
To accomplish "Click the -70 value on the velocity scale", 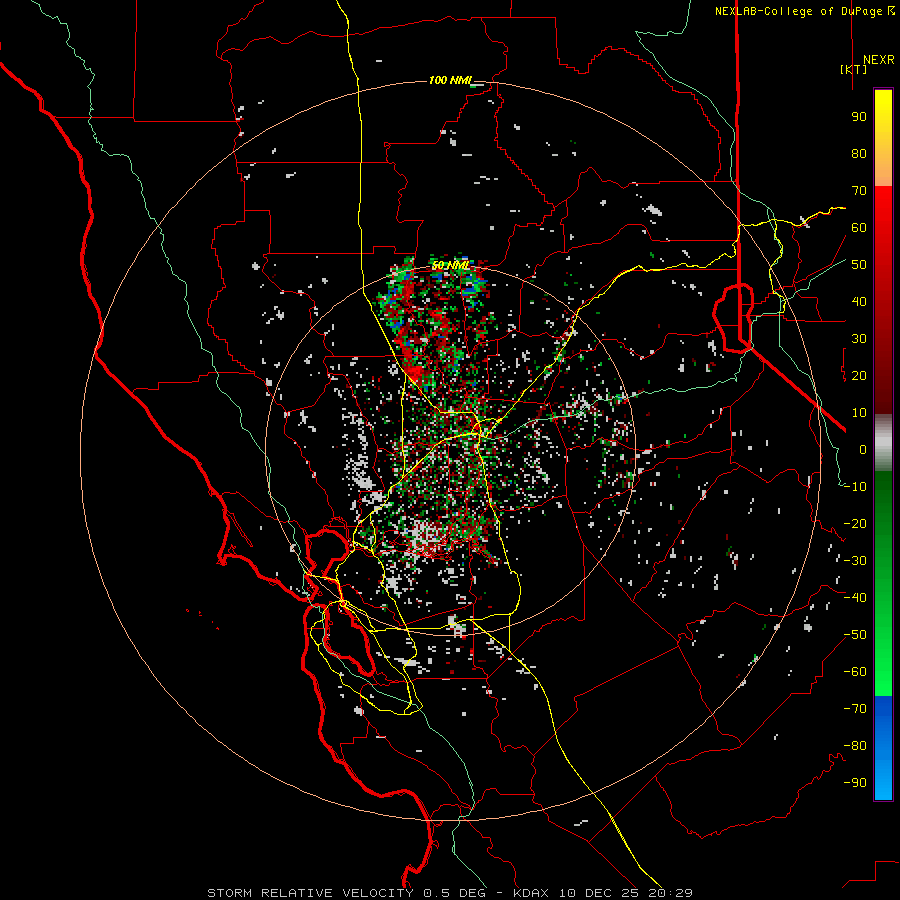I will point(855,709).
